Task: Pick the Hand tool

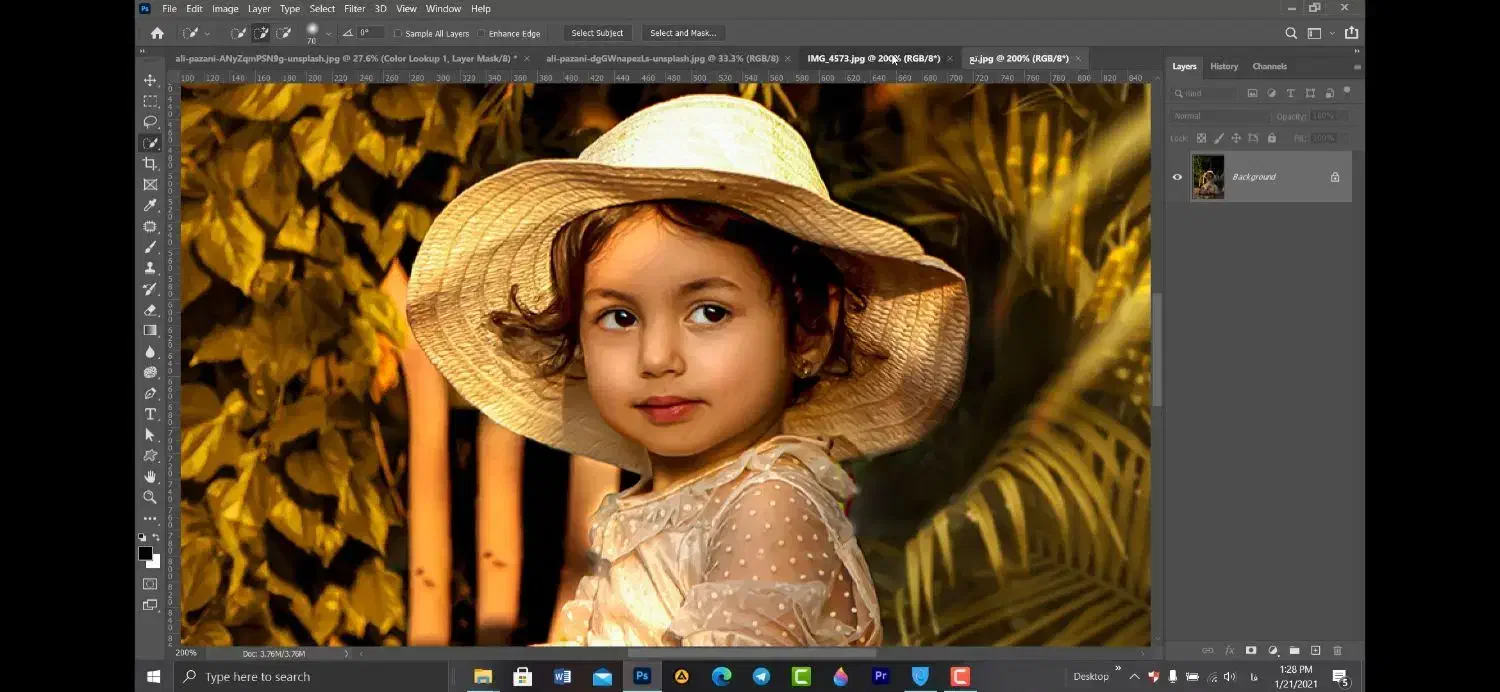Action: pos(151,476)
